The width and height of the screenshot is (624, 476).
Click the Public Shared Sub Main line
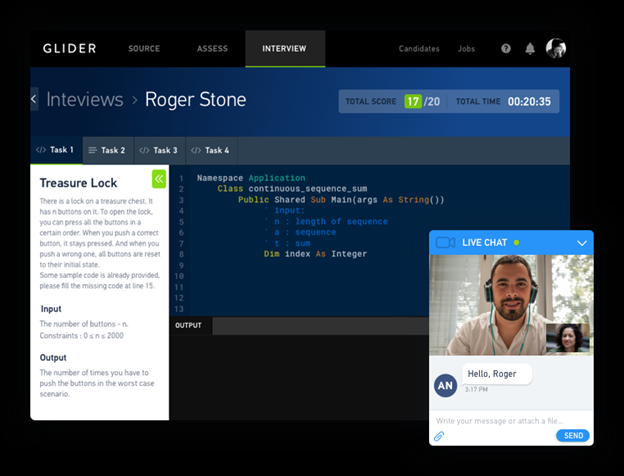(x=341, y=199)
